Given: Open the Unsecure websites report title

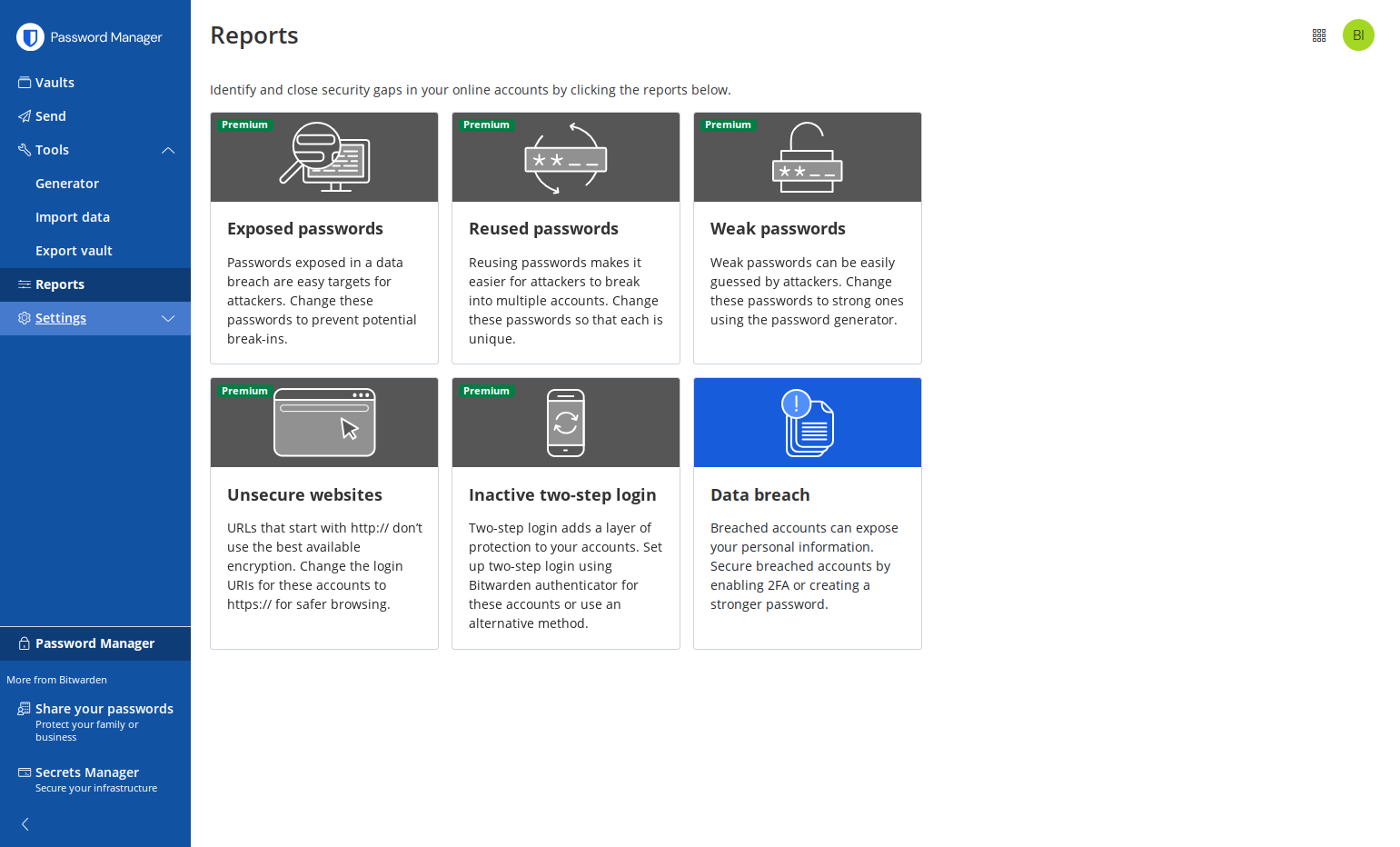Looking at the screenshot, I should pyautogui.click(x=304, y=495).
